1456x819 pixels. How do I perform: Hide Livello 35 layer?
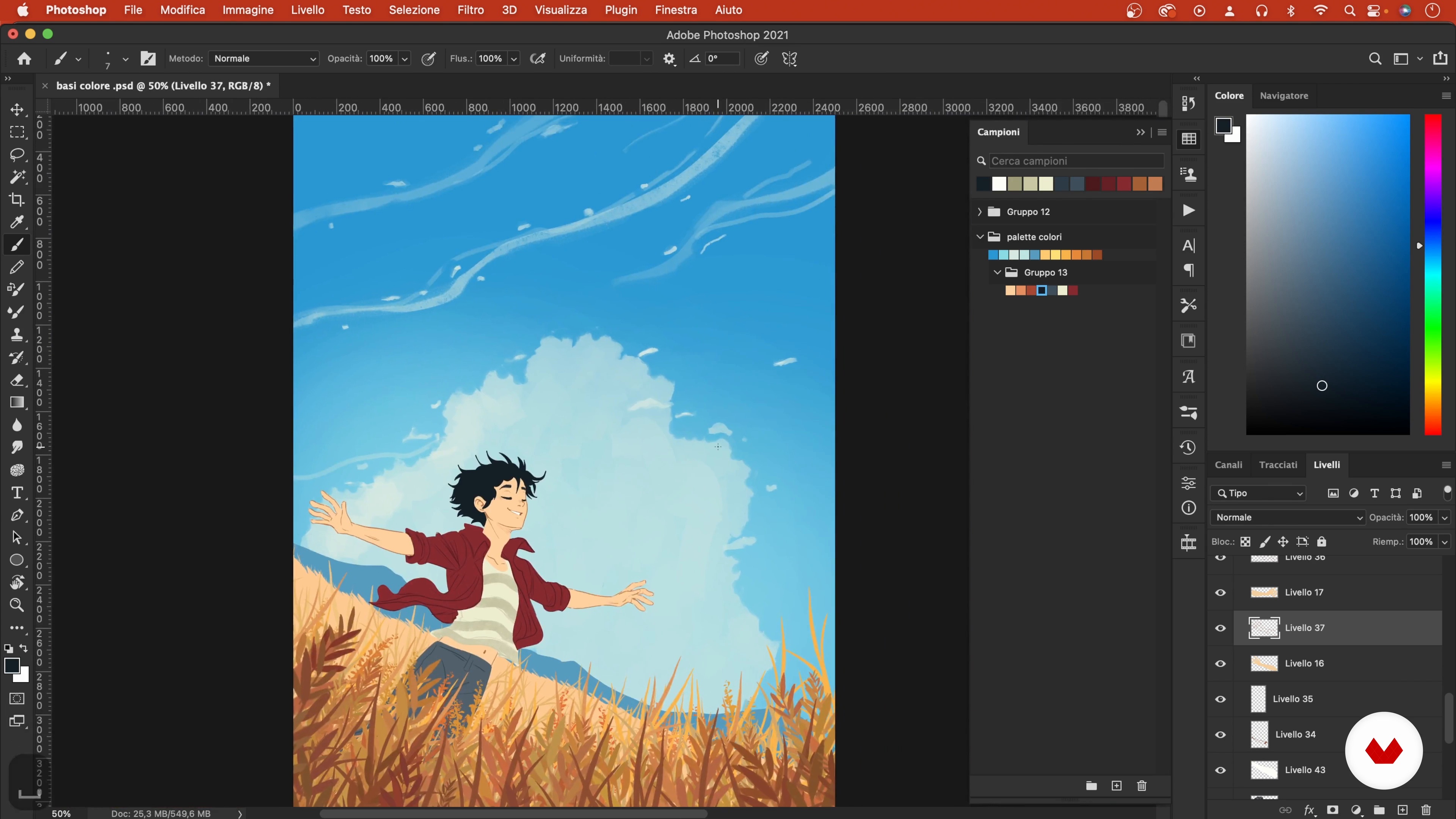coord(1221,699)
